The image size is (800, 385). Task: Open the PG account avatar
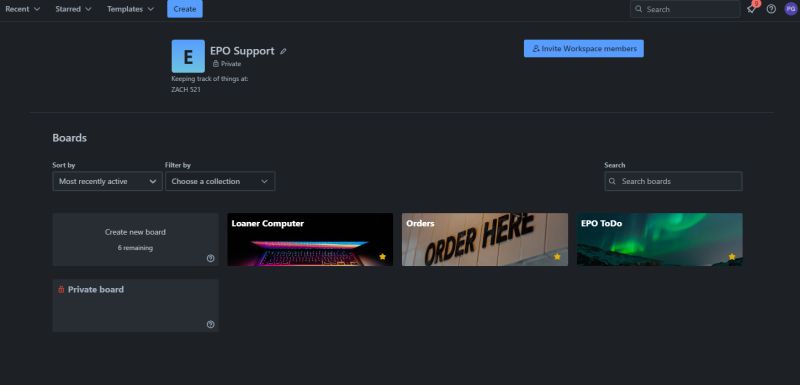[x=790, y=9]
